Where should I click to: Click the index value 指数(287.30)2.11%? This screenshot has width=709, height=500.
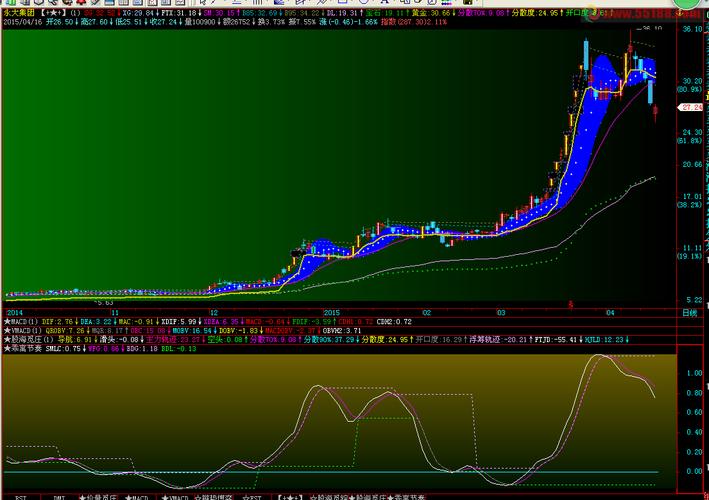pyautogui.click(x=414, y=22)
